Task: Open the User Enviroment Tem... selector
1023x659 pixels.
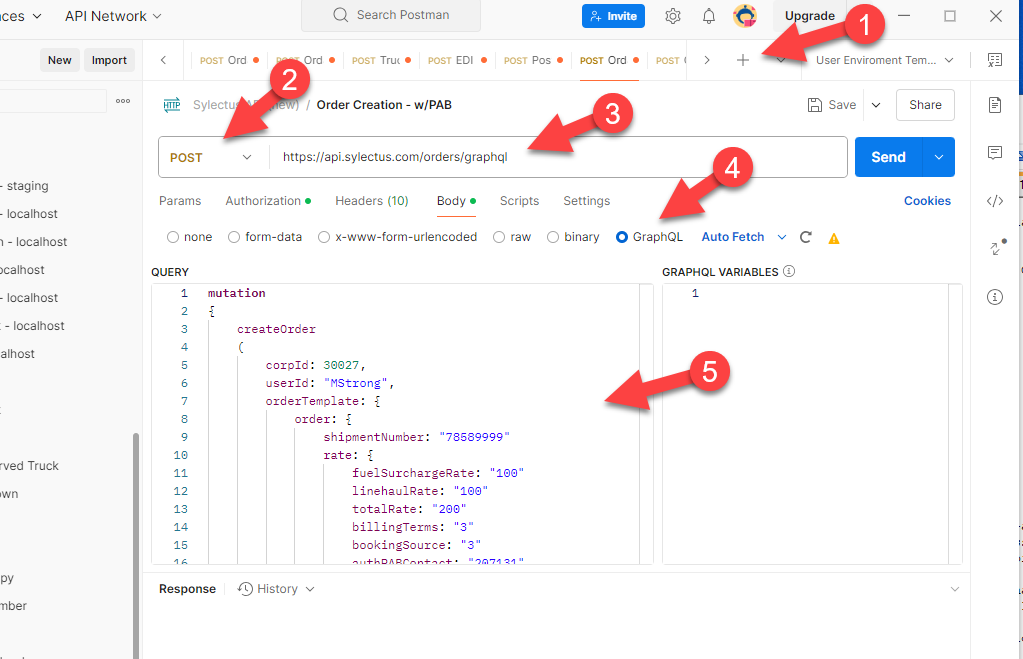Action: coord(884,60)
